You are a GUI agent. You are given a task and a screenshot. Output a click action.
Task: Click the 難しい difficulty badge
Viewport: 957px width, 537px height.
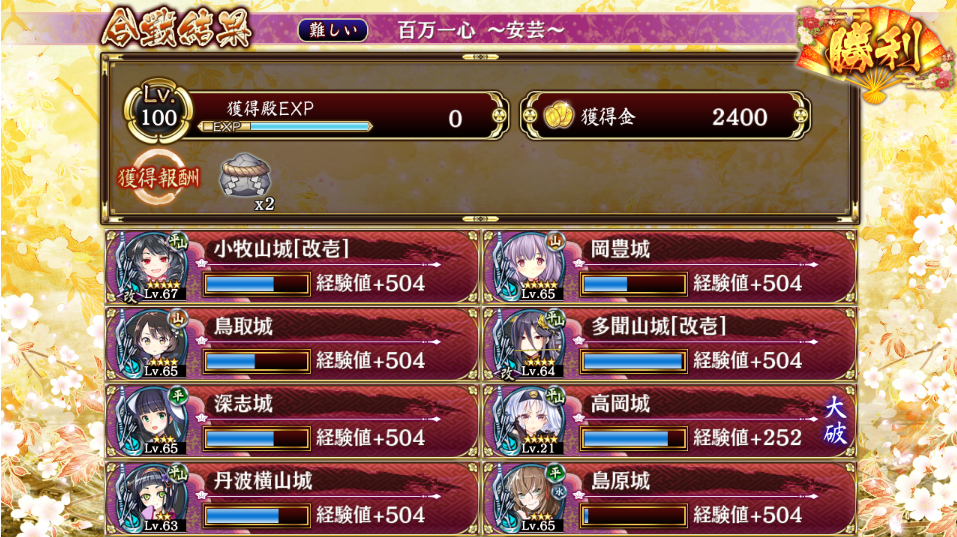click(x=333, y=30)
